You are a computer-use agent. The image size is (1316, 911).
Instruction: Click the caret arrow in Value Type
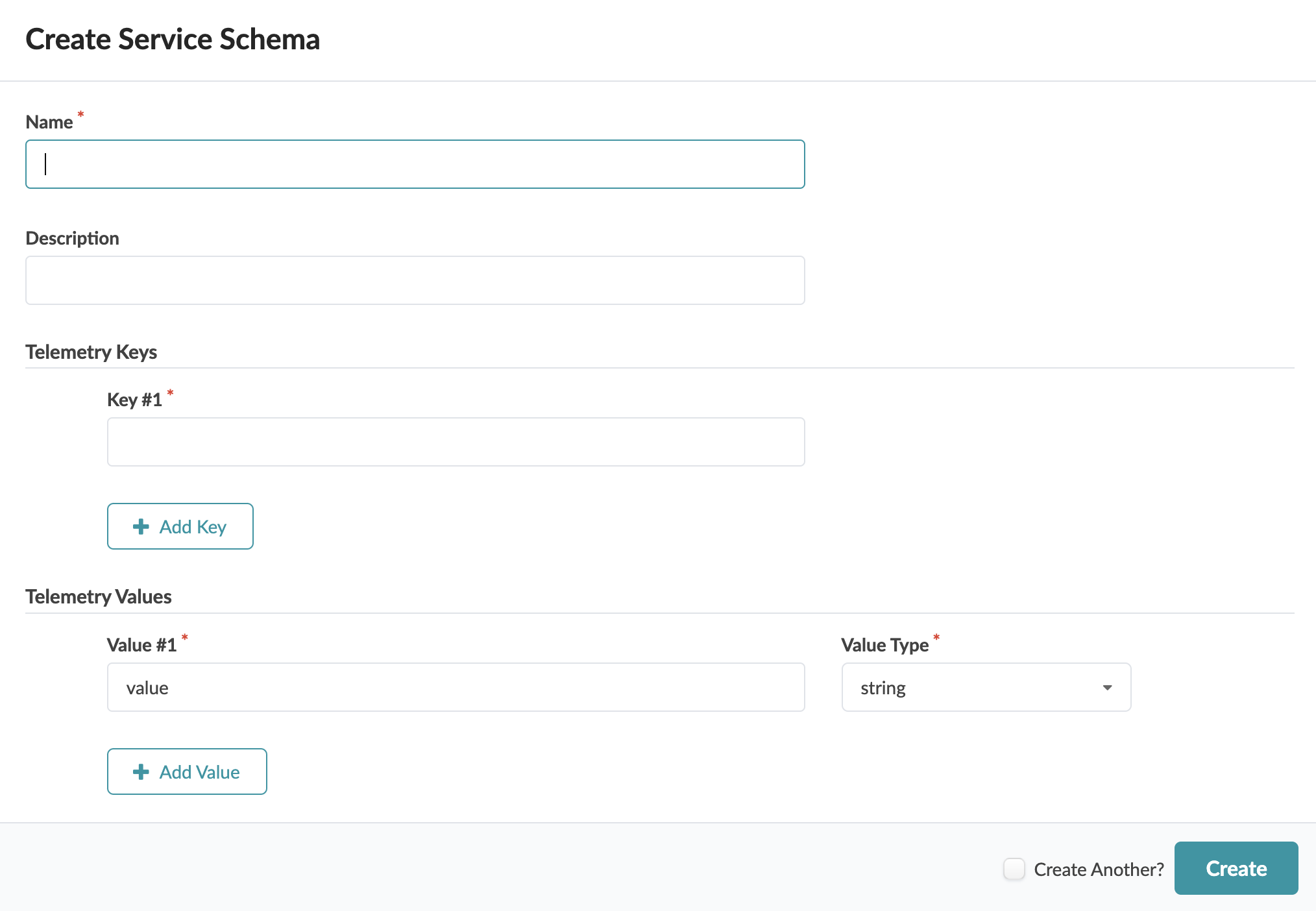[x=1107, y=688]
